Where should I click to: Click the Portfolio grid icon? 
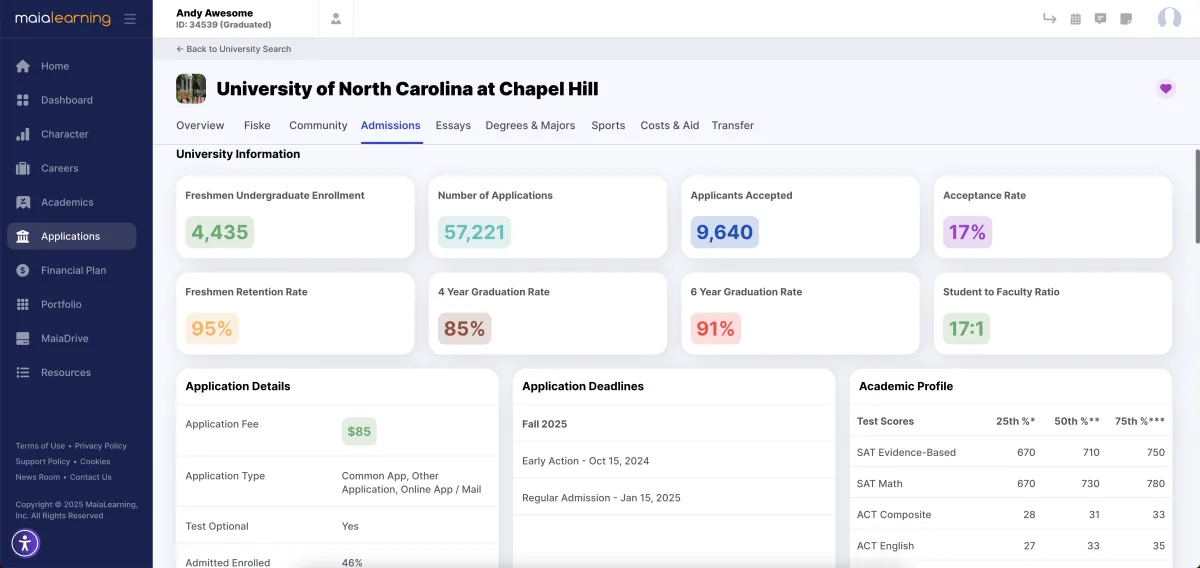(x=23, y=304)
